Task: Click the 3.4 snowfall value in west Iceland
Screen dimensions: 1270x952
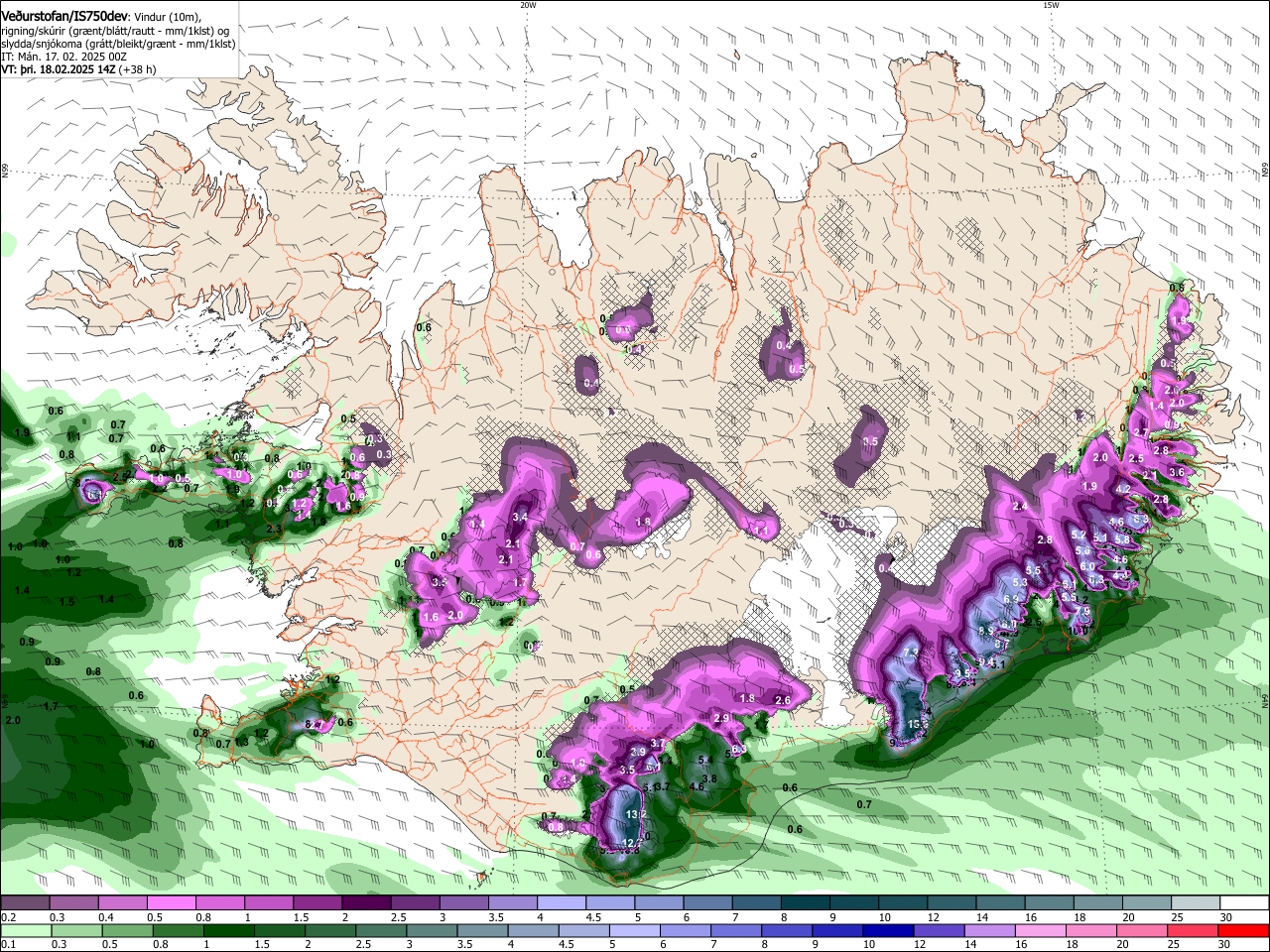Action: coord(520,517)
